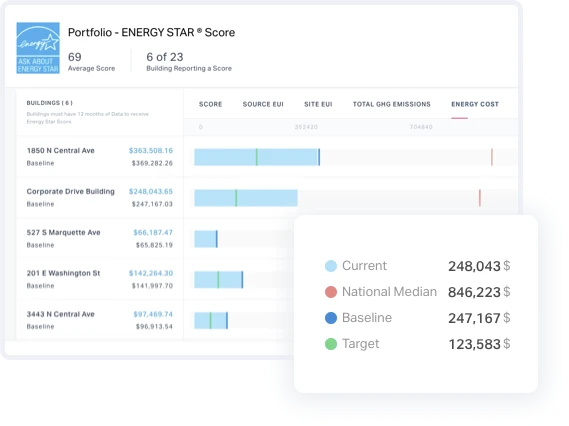Open the Corporate Drive Building entry

click(x=70, y=191)
